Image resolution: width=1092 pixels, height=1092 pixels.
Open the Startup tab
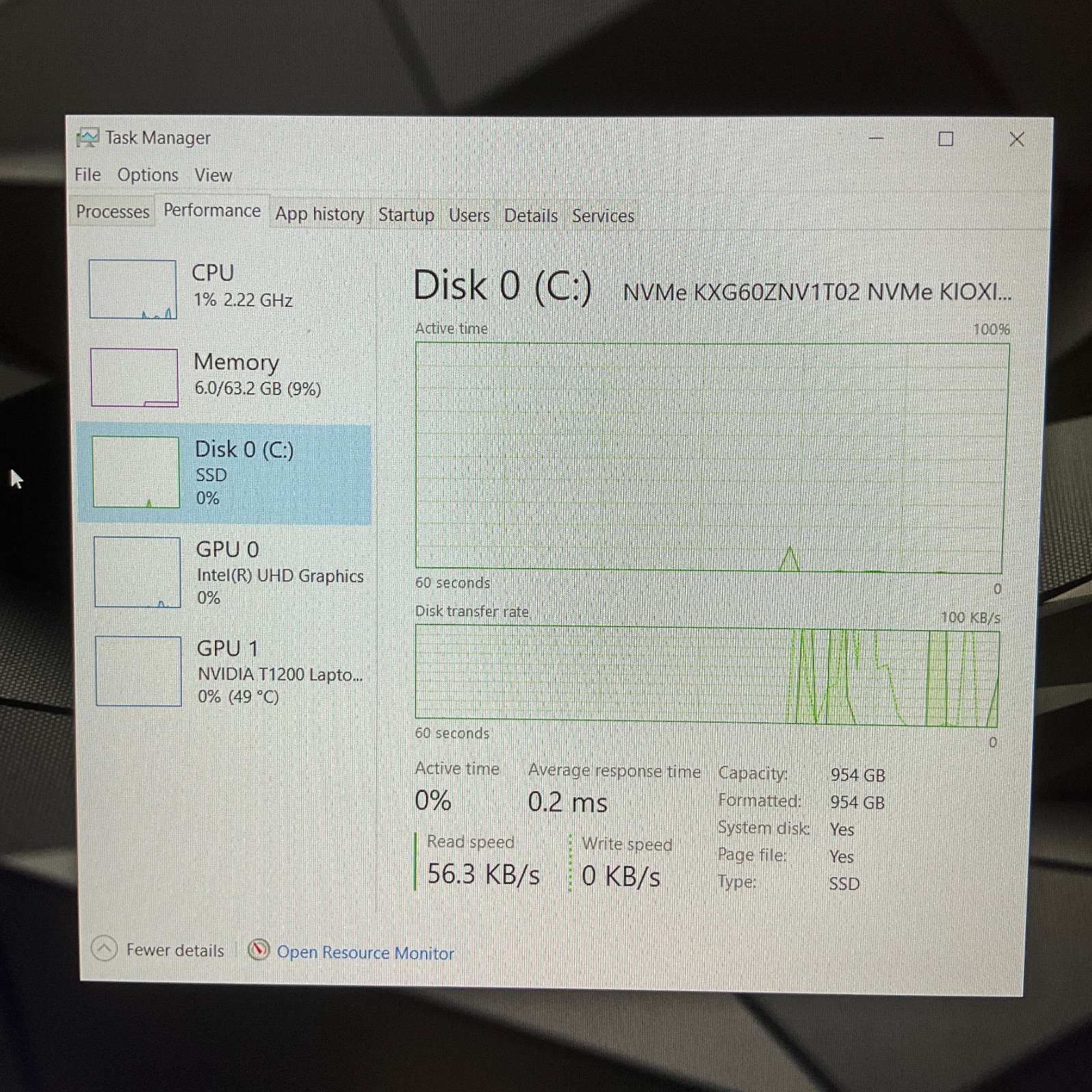[x=406, y=215]
